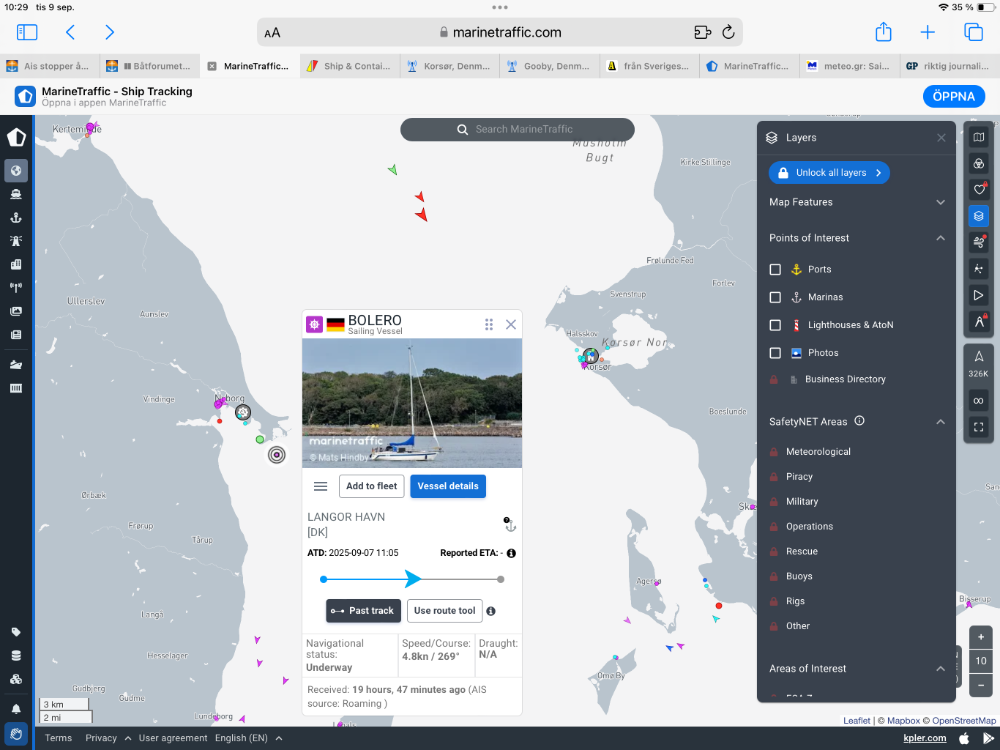This screenshot has height=750, width=1000.
Task: Click the Search MarineTraffic field
Action: coord(517,129)
